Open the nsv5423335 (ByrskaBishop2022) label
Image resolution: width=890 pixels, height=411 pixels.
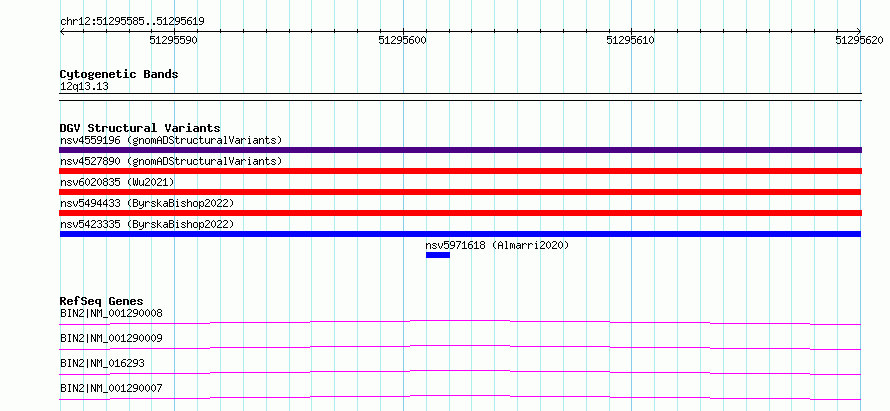click(x=147, y=224)
